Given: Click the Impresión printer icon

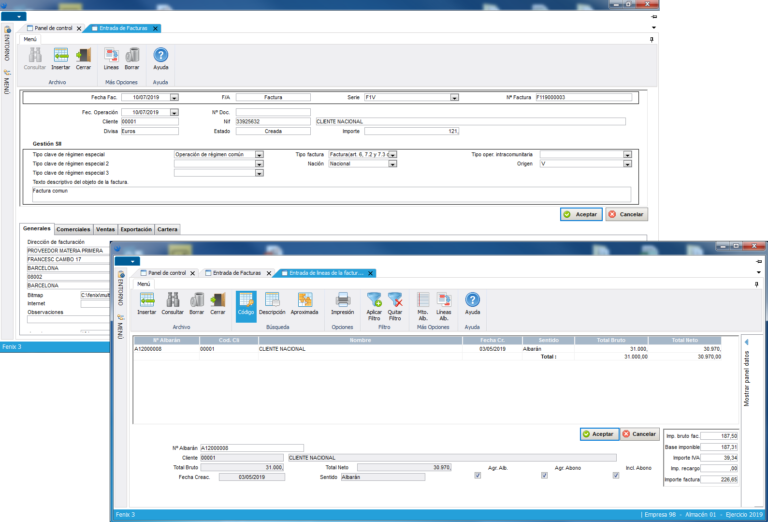Looking at the screenshot, I should click(342, 303).
